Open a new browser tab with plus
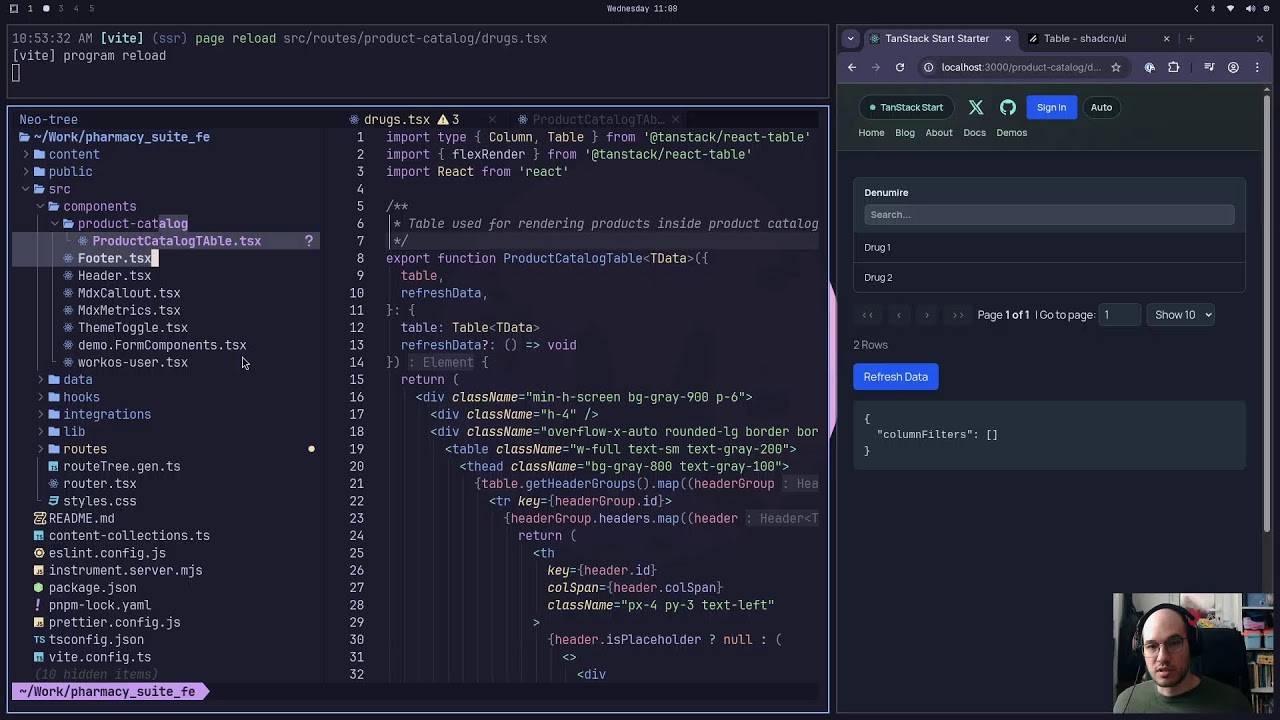Image resolution: width=1280 pixels, height=720 pixels. [x=1190, y=38]
